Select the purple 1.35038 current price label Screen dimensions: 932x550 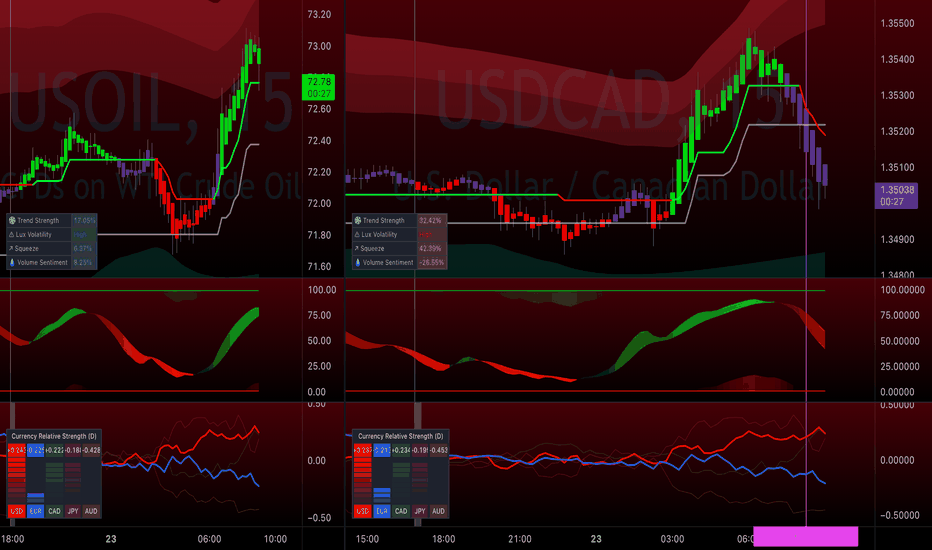[x=896, y=196]
